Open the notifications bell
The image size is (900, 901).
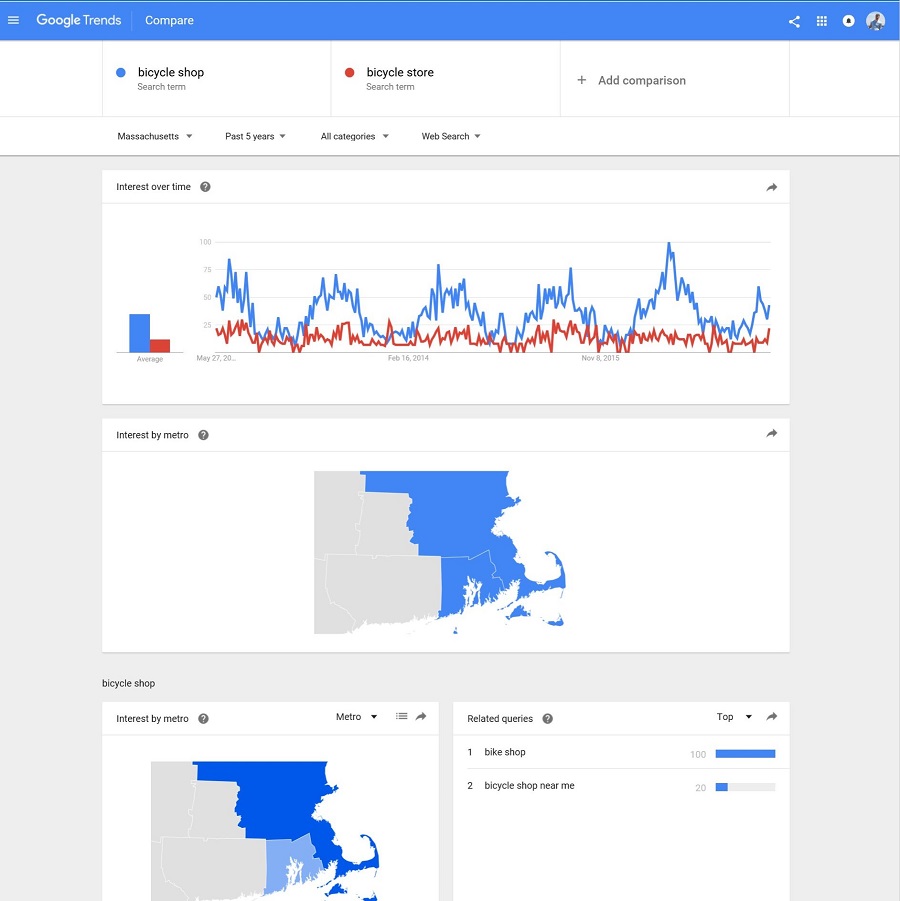click(x=848, y=21)
